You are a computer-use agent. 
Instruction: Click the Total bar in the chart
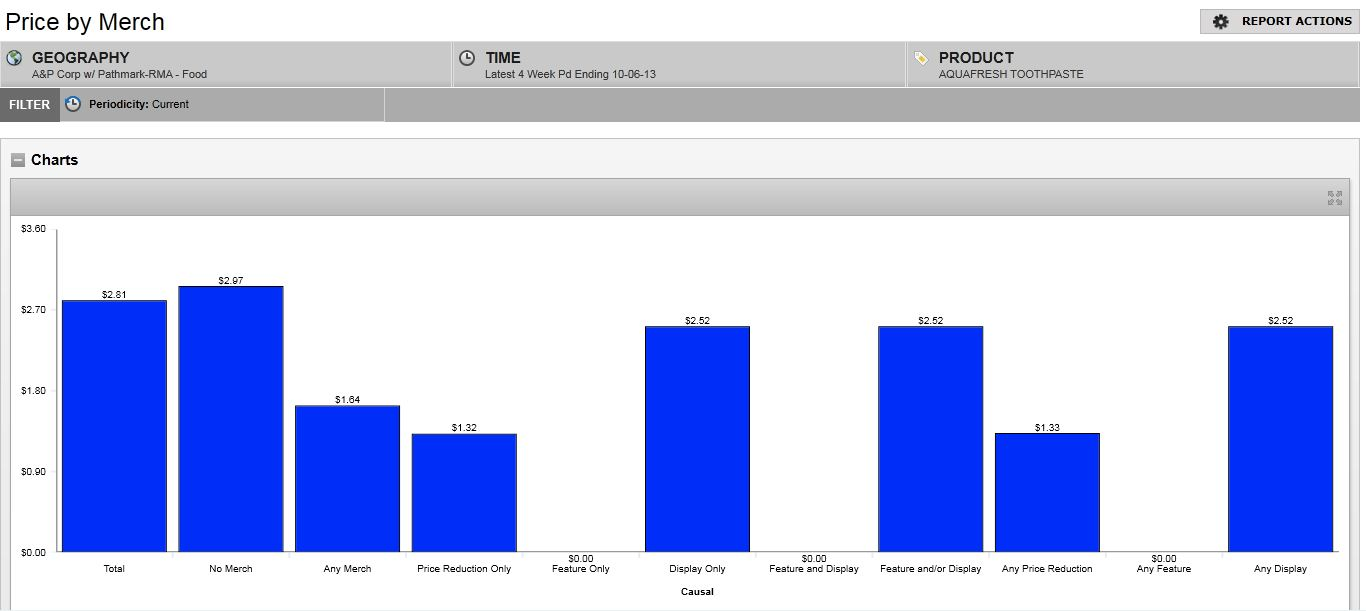(114, 425)
